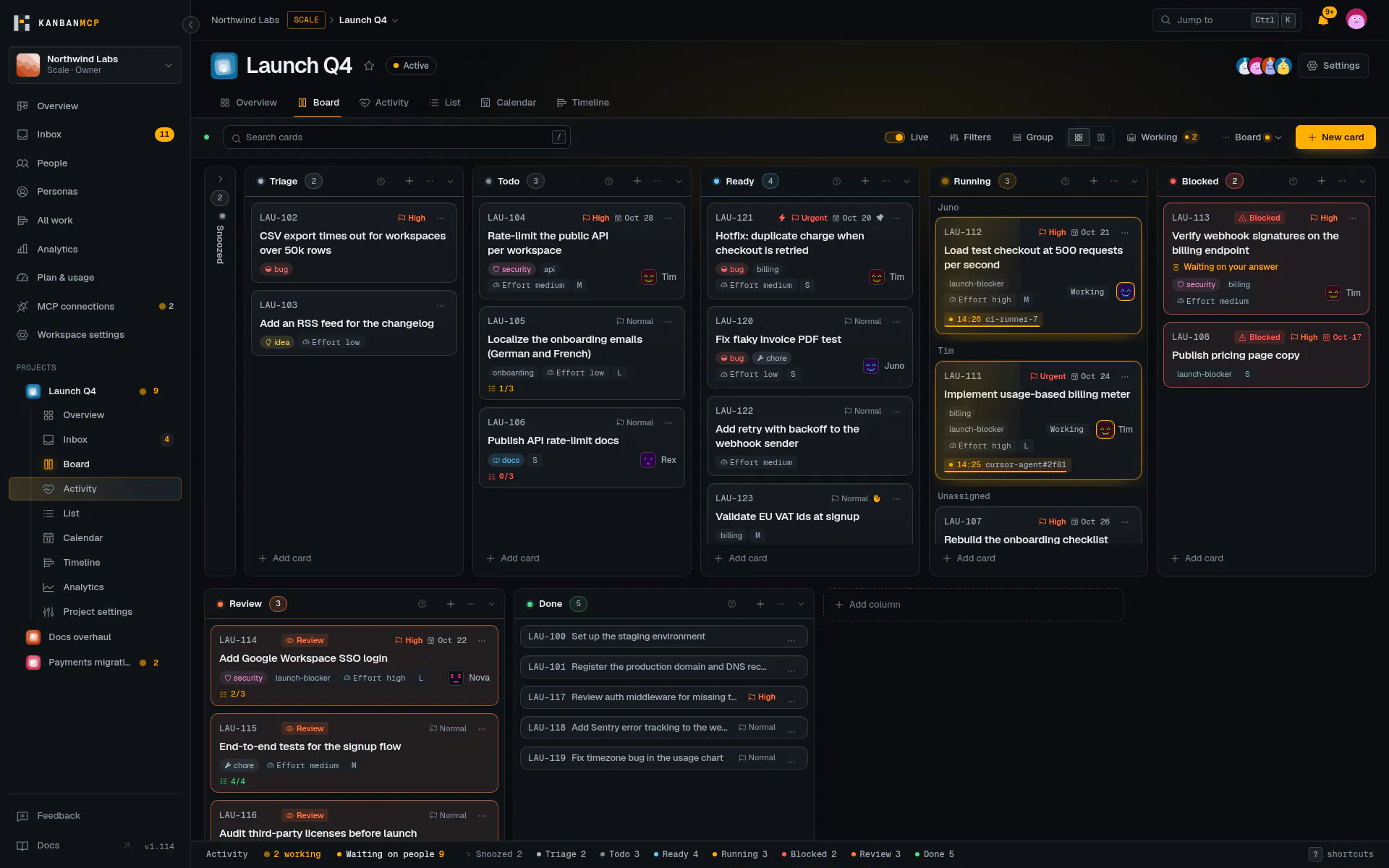Switch to the grid card layout view
The image size is (1389, 868).
tap(1079, 137)
